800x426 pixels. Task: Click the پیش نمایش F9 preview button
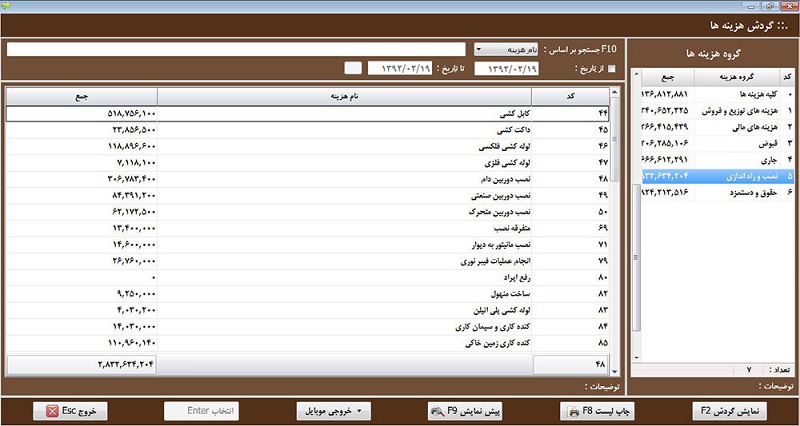click(x=465, y=411)
